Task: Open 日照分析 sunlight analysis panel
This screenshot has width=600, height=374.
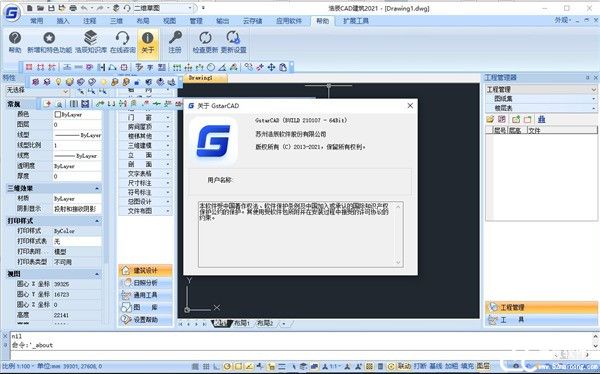Action: pyautogui.click(x=145, y=283)
